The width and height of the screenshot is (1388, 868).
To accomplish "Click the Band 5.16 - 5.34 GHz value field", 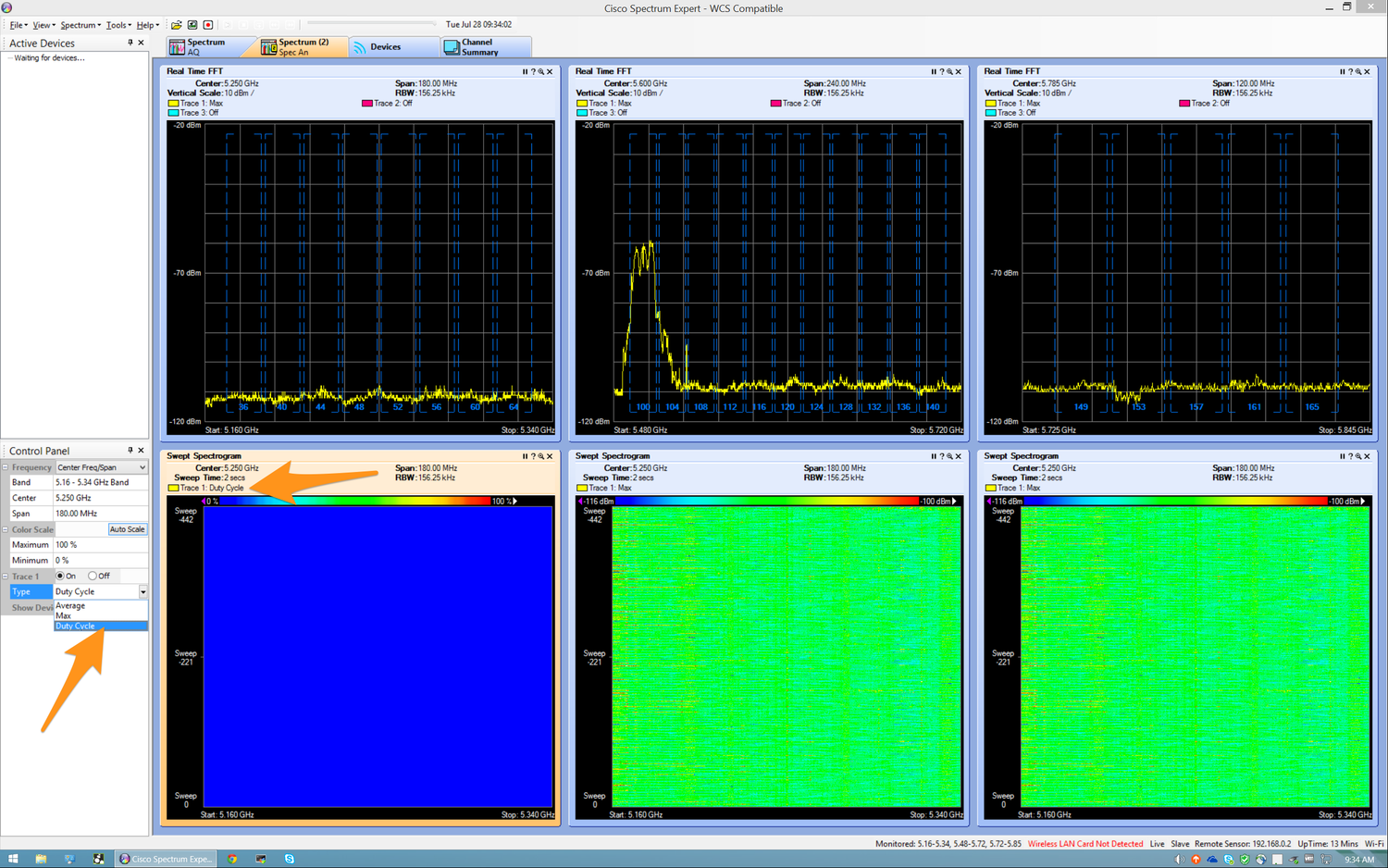I will coord(101,482).
